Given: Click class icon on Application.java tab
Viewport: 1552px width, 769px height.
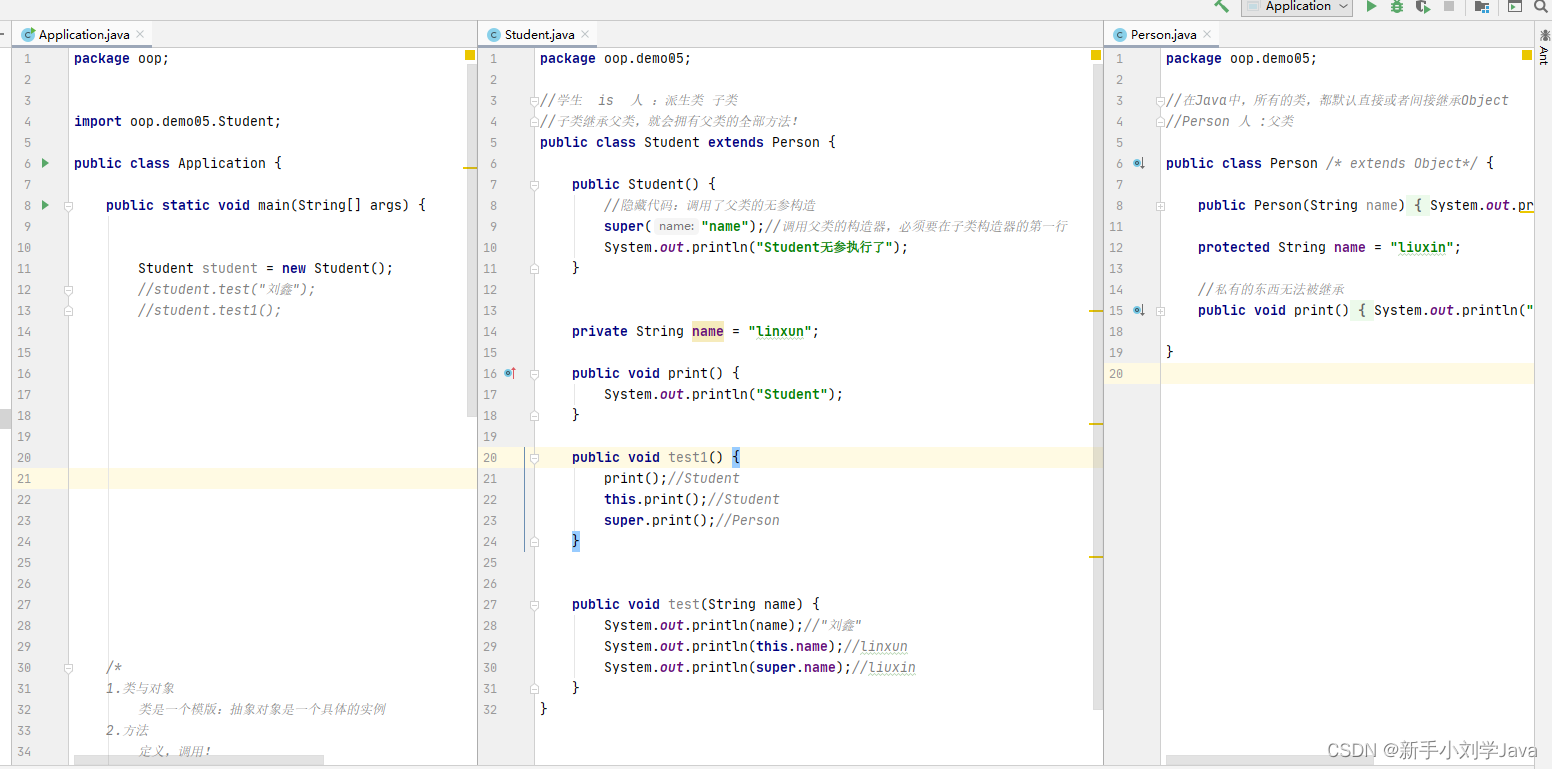Looking at the screenshot, I should [x=28, y=35].
